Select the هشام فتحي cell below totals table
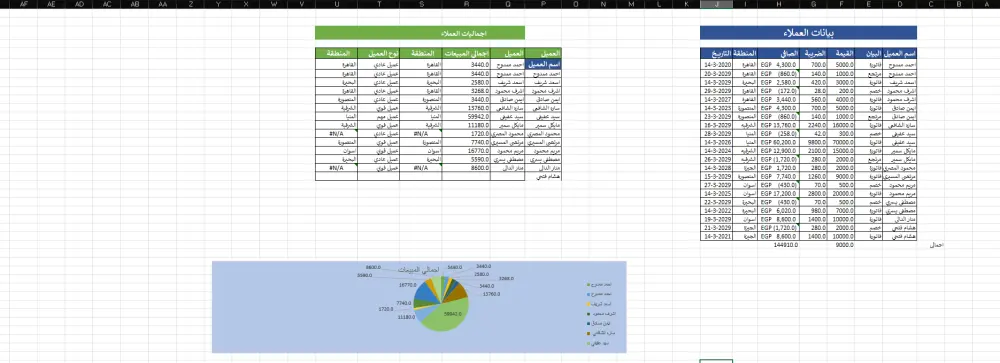 coord(543,177)
